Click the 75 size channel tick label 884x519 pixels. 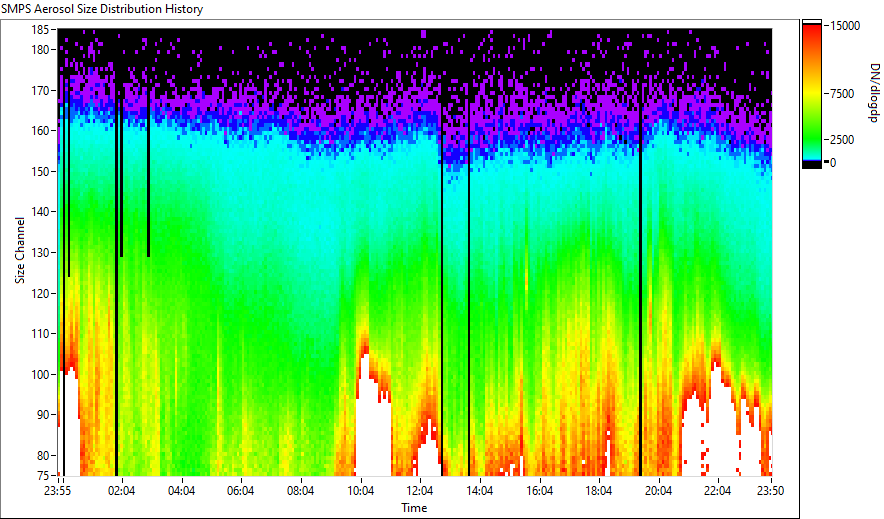coord(43,476)
